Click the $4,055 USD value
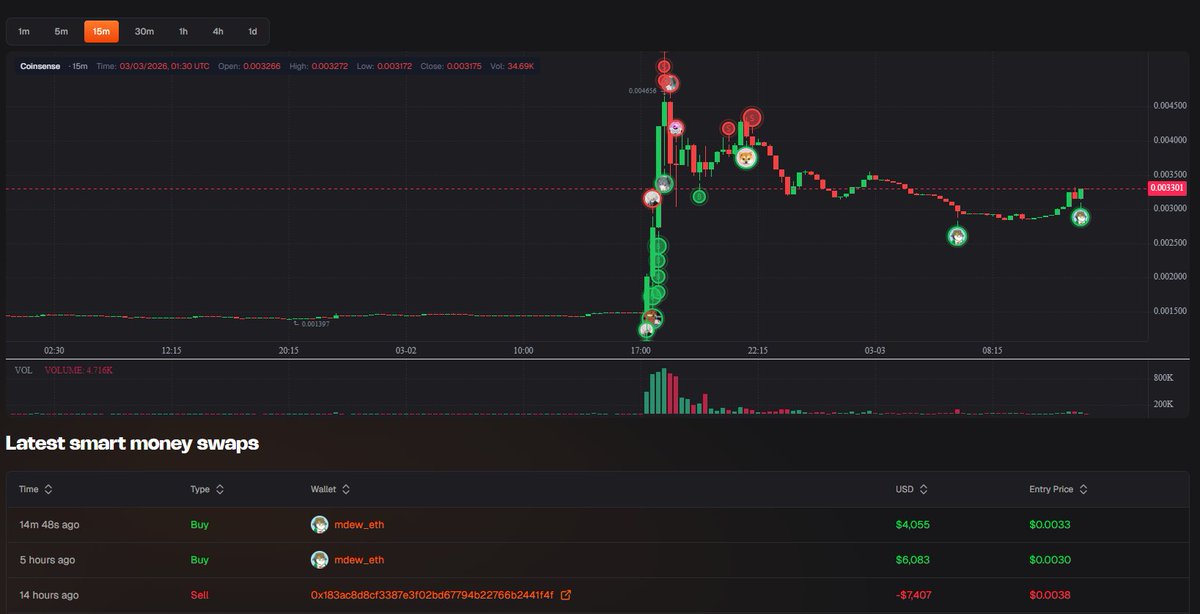Viewport: 1200px width, 614px height. tap(911, 525)
